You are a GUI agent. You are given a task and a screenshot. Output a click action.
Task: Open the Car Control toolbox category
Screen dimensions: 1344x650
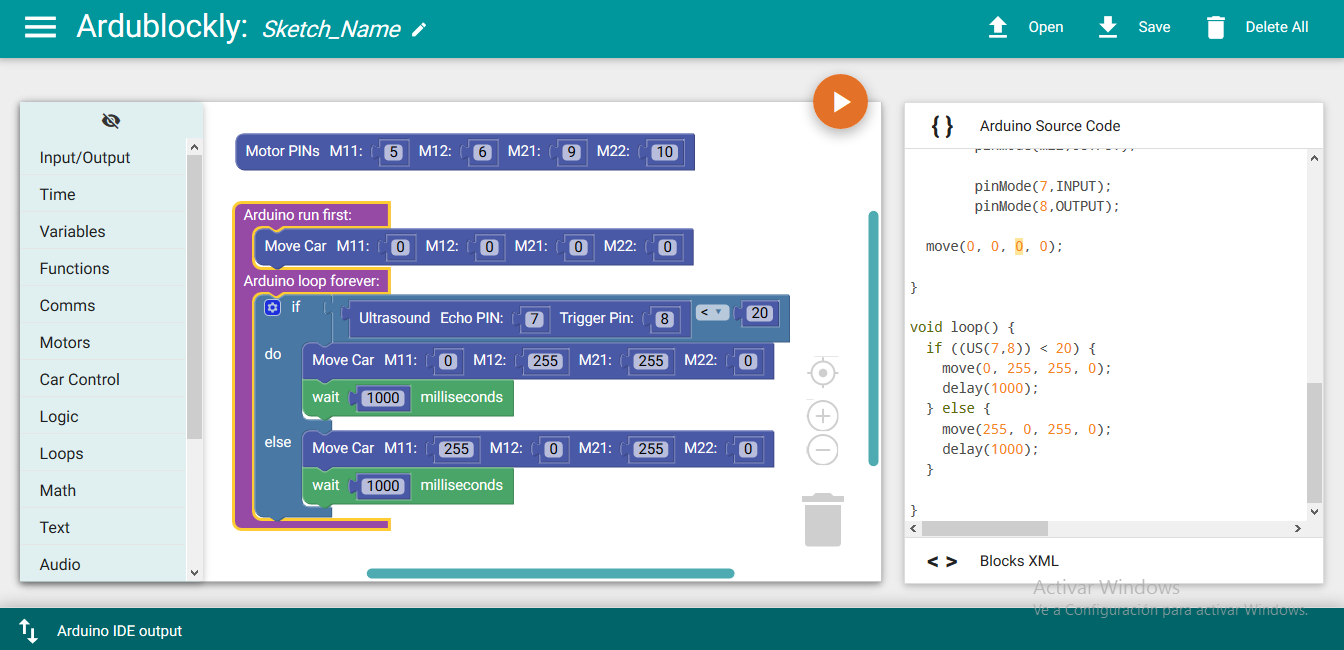pyautogui.click(x=104, y=379)
